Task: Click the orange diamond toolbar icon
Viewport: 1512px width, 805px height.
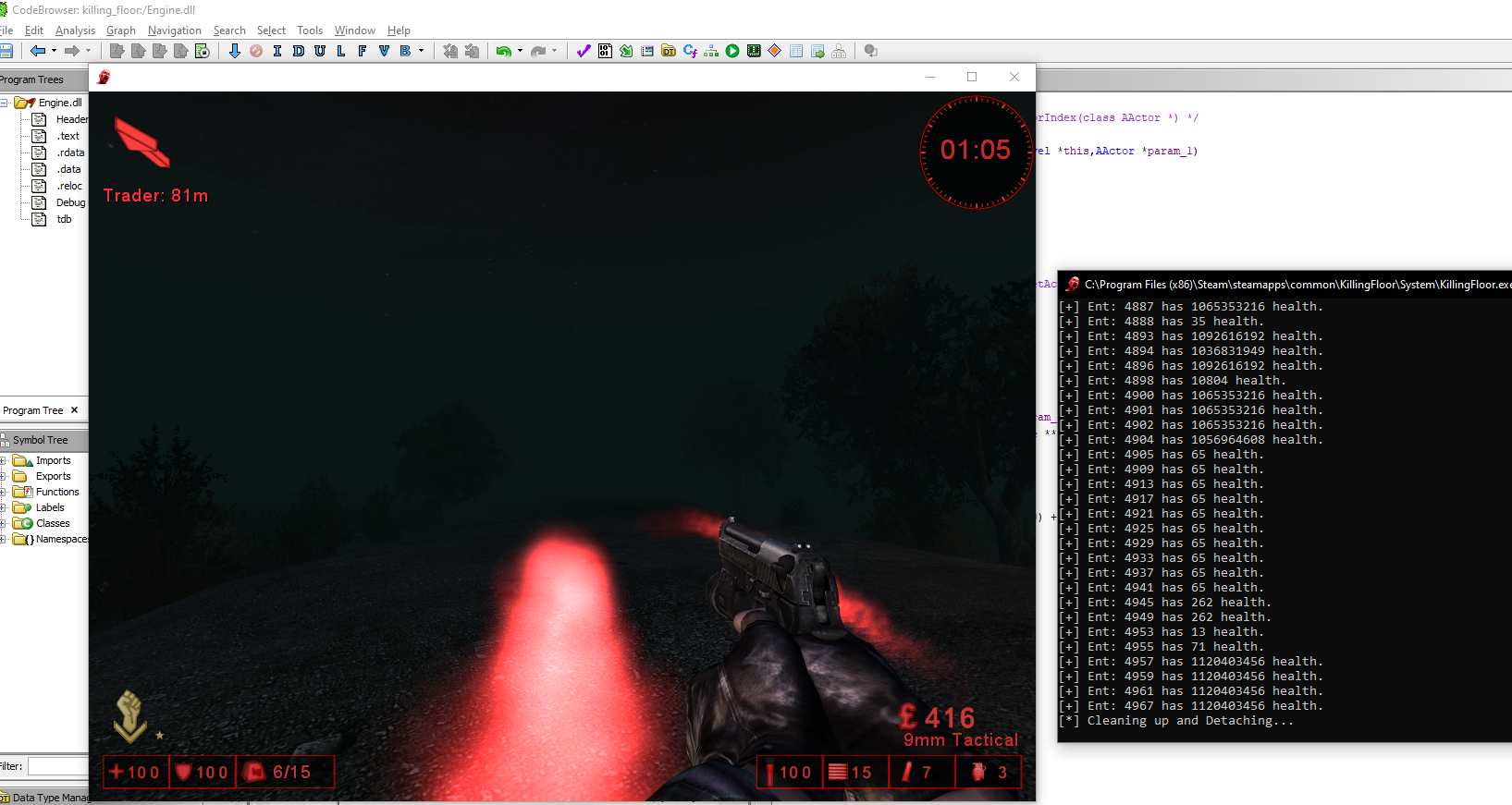Action: pyautogui.click(x=775, y=51)
